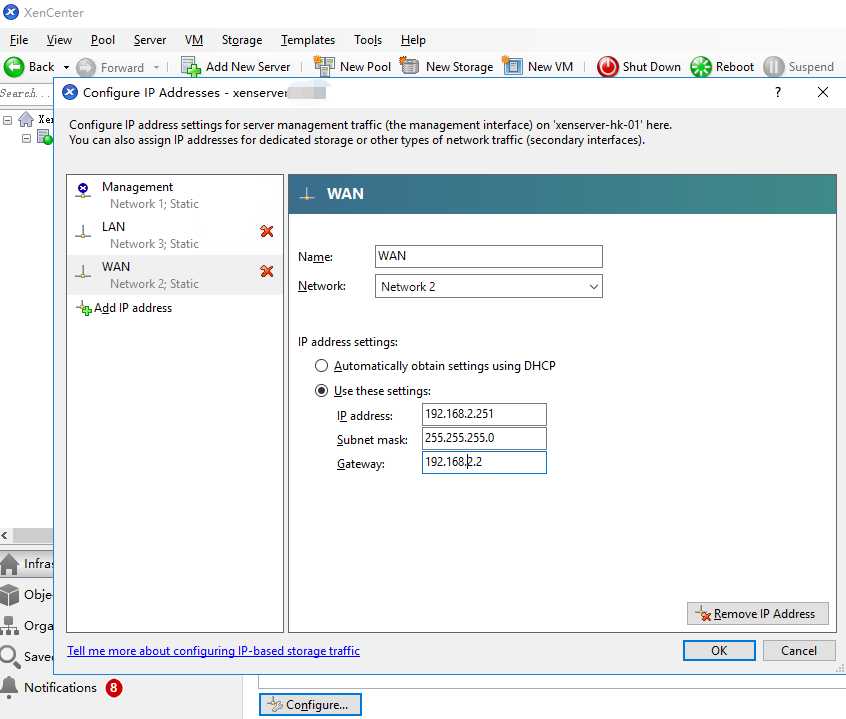Open the Help menu

[413, 40]
